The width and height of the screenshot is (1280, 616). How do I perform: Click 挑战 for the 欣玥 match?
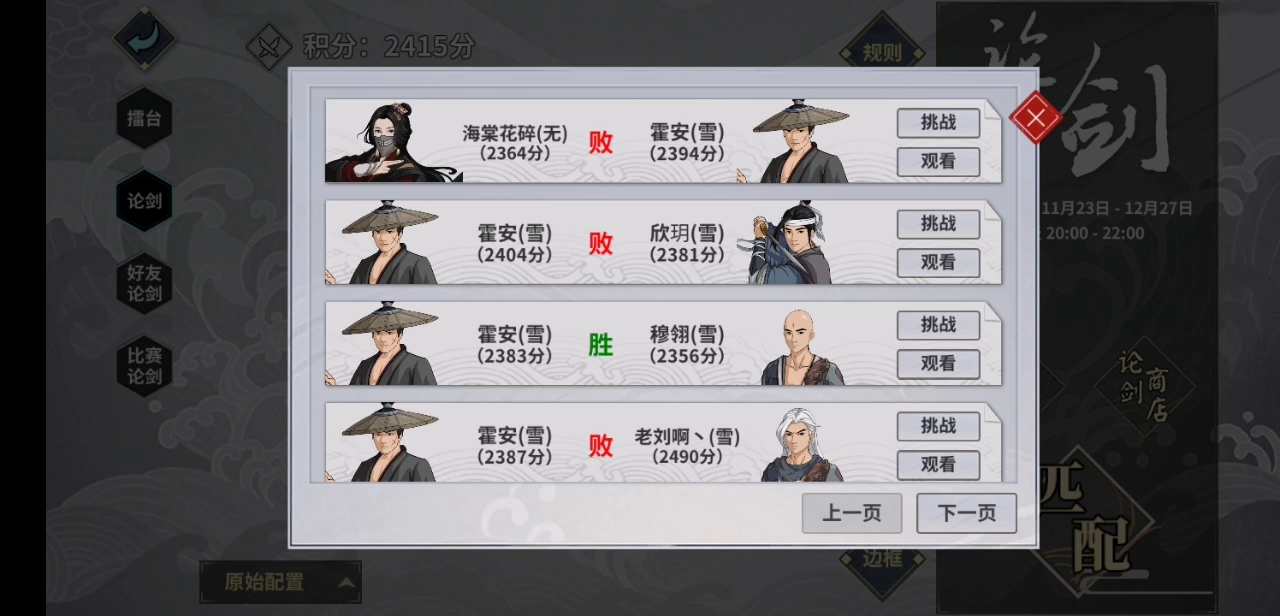[x=937, y=224]
